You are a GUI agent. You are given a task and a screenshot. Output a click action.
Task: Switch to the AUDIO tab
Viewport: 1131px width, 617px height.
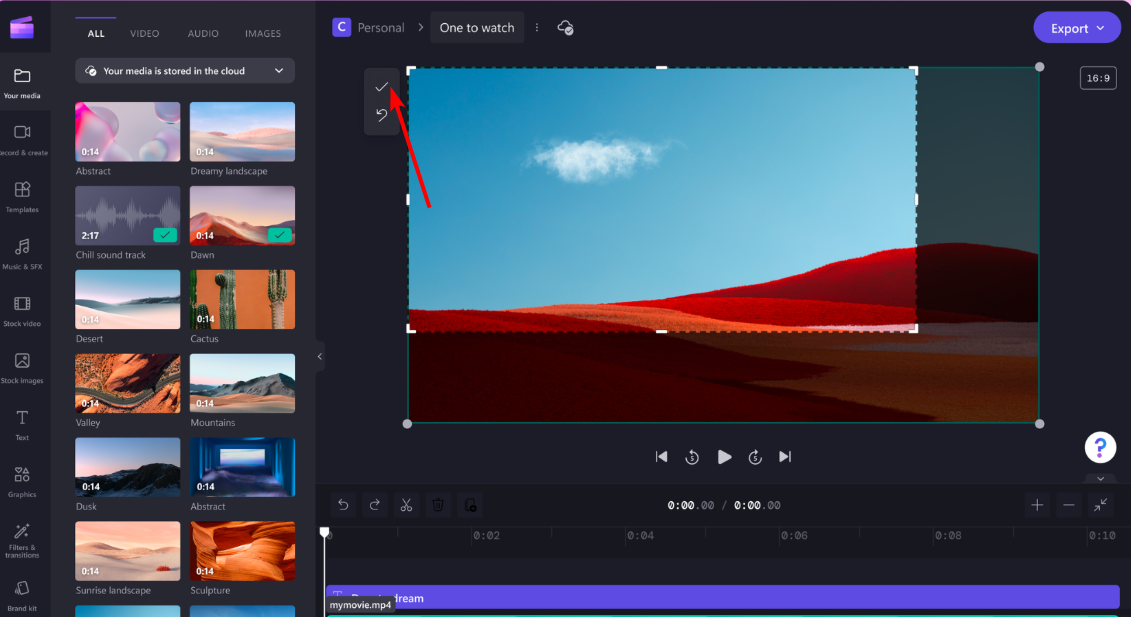click(x=203, y=33)
